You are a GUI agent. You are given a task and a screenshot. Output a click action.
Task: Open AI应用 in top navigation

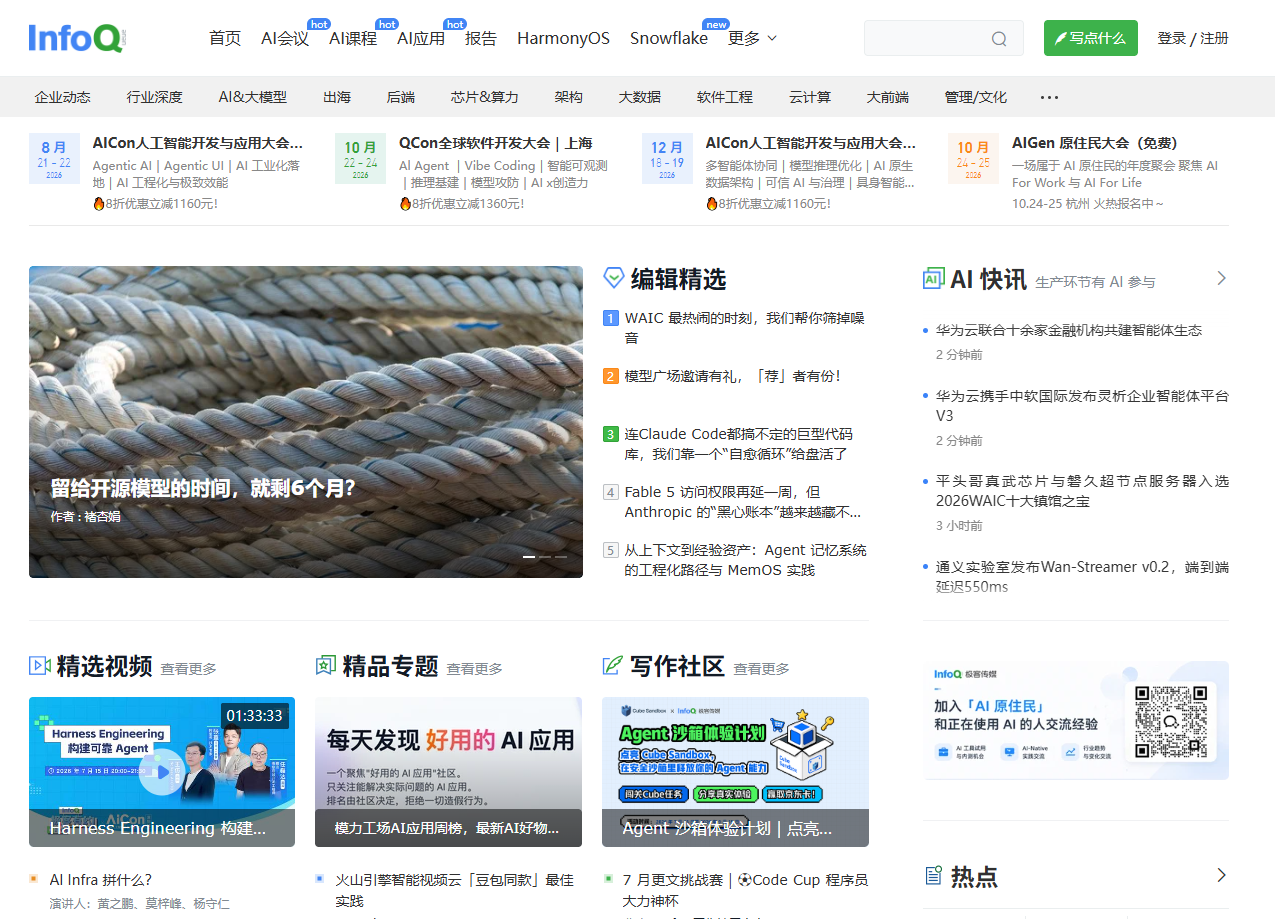[x=421, y=38]
